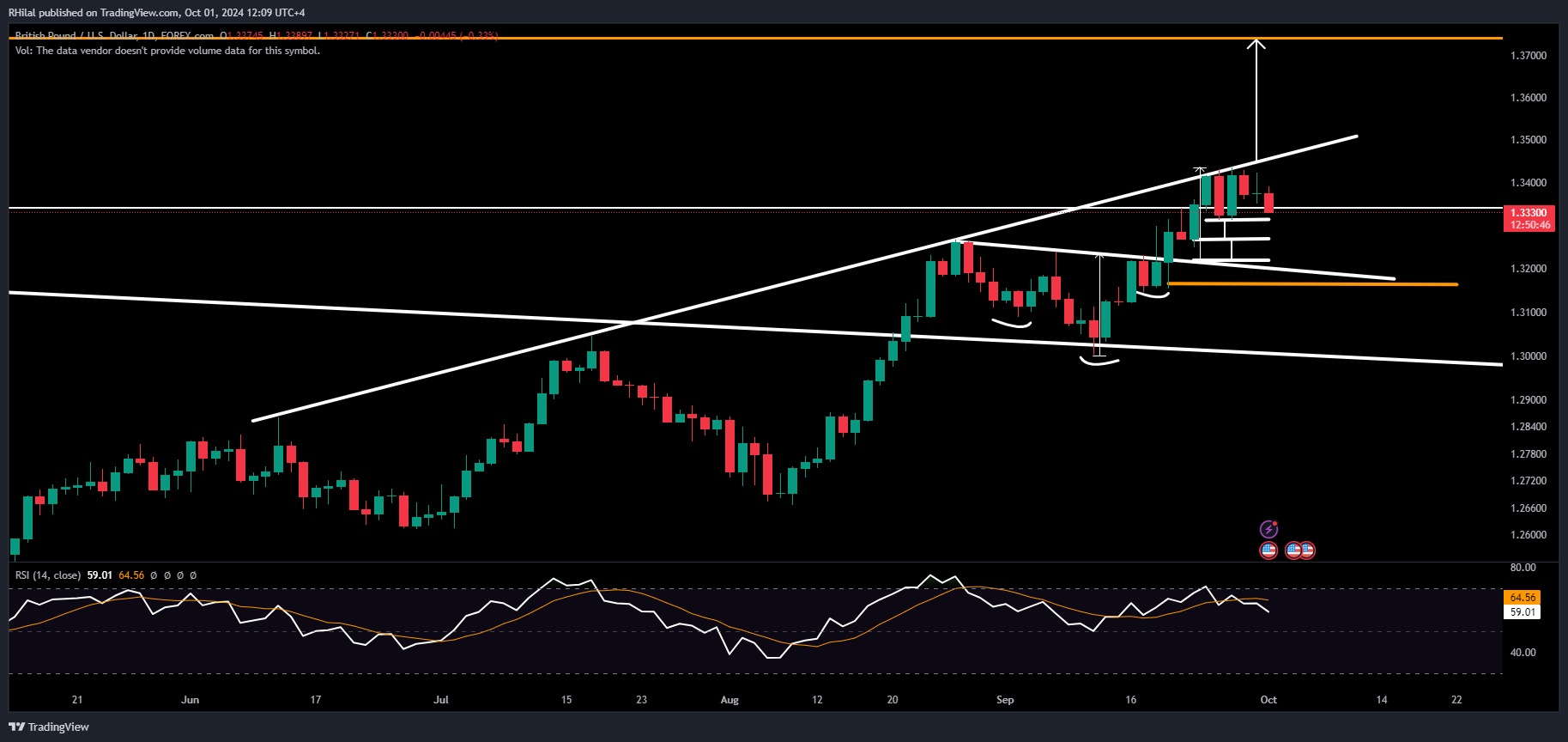Click the 1.32000 price axis label
Screen dimensions: 1568x742
[1529, 269]
